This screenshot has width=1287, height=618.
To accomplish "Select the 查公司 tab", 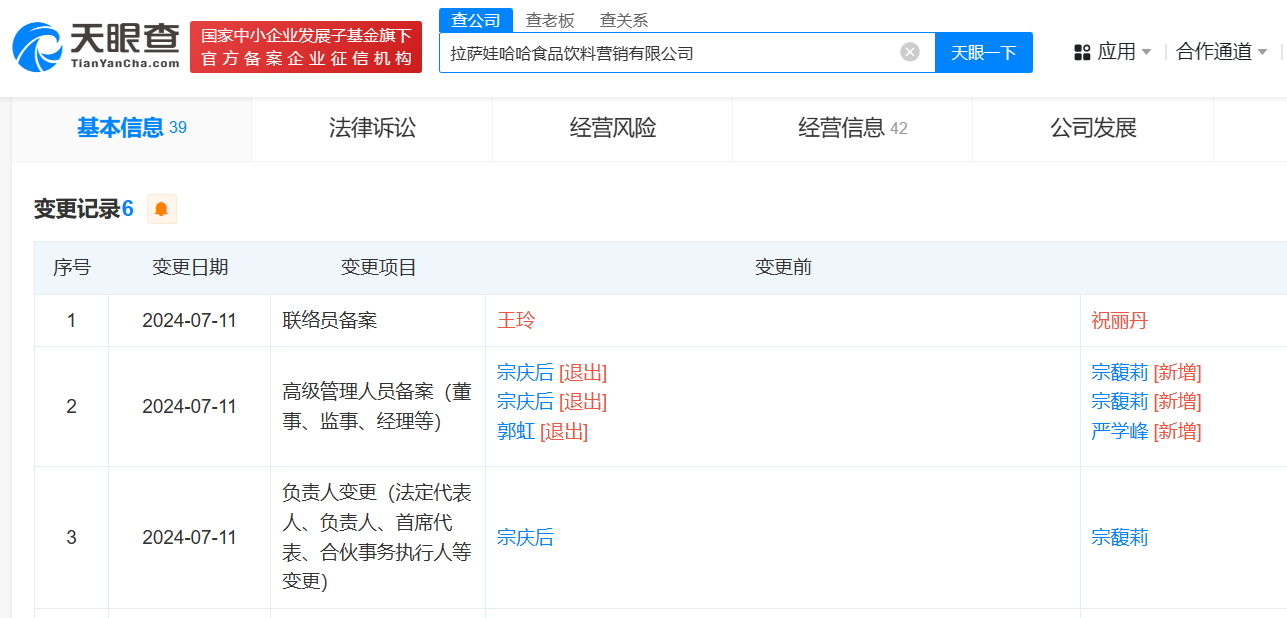I will tap(475, 19).
